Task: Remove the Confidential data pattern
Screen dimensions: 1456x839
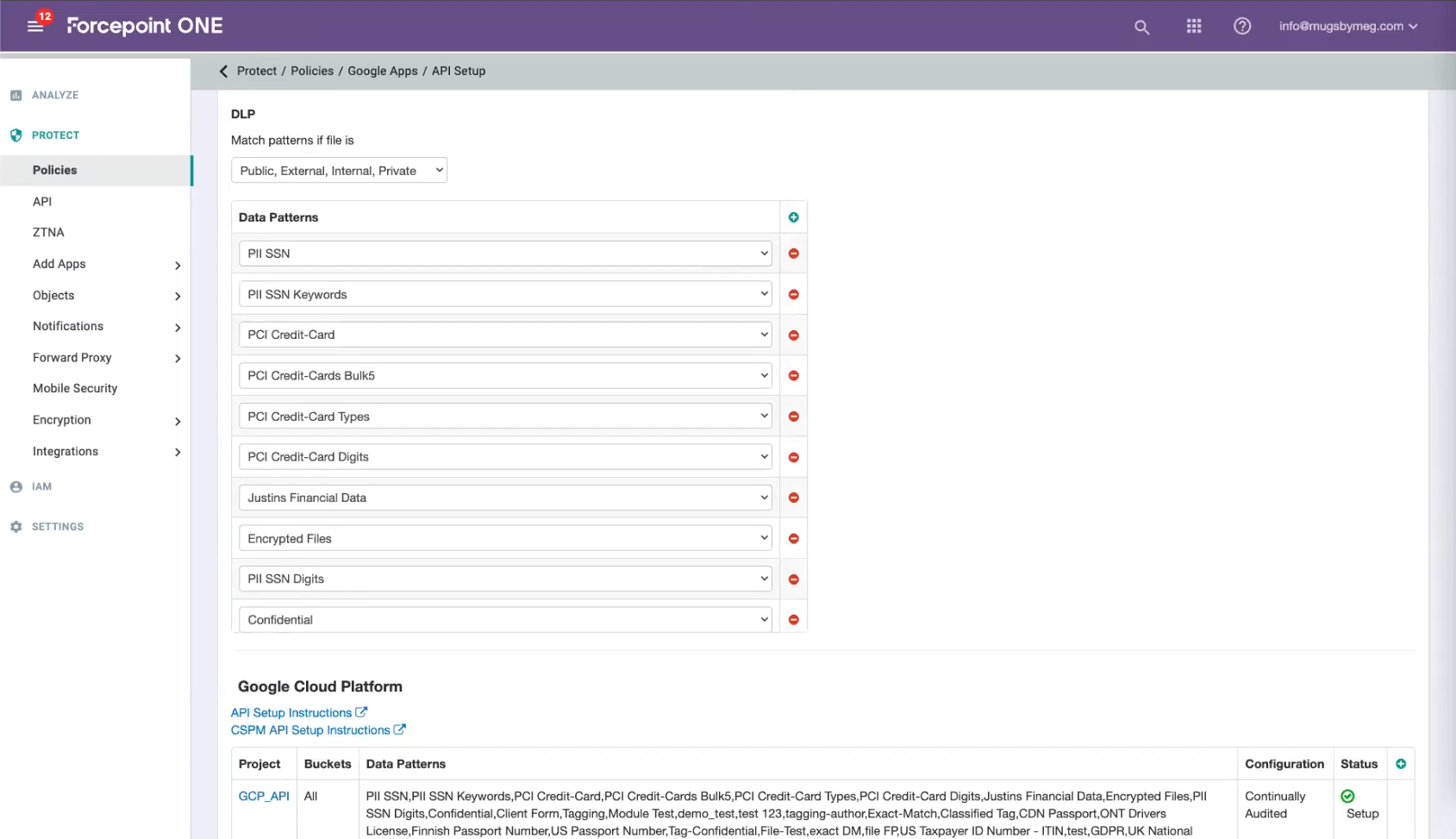Action: (793, 620)
